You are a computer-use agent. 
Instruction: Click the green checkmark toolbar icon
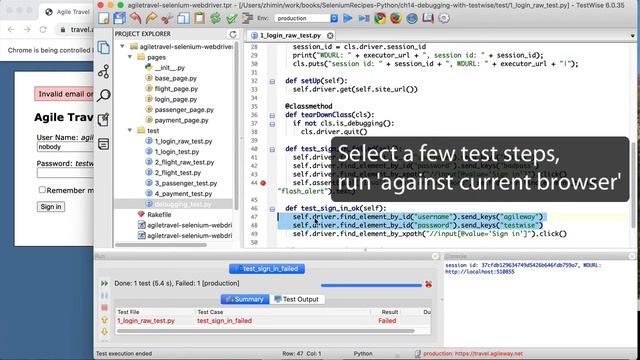tap(231, 18)
